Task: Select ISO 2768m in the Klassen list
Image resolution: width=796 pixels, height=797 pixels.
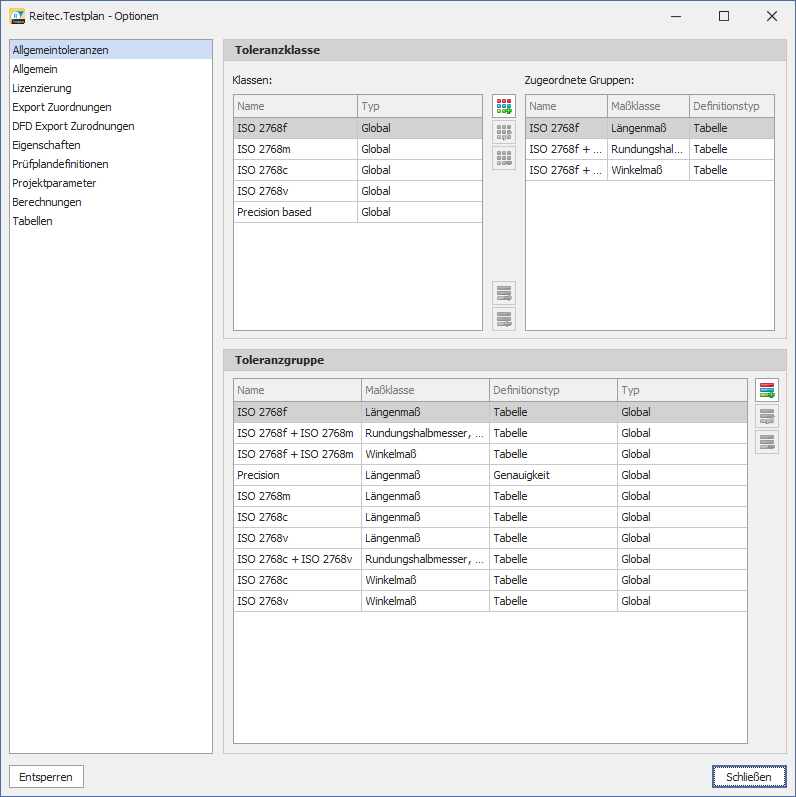Action: click(295, 149)
